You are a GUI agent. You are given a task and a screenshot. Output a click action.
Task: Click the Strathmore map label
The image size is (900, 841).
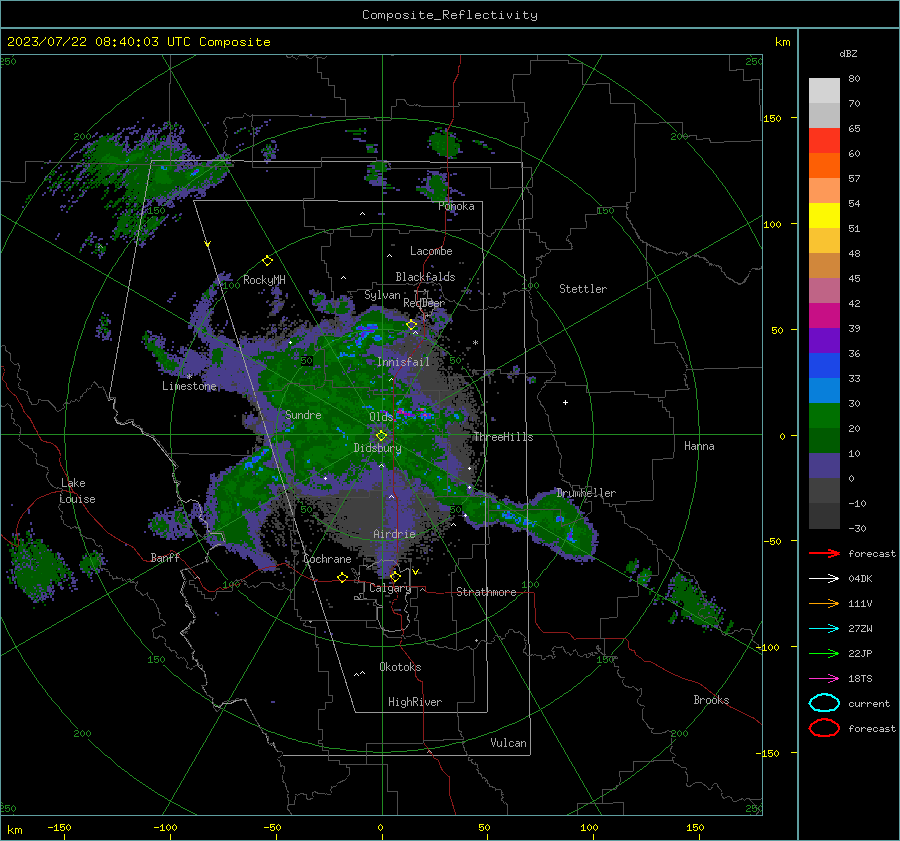486,592
